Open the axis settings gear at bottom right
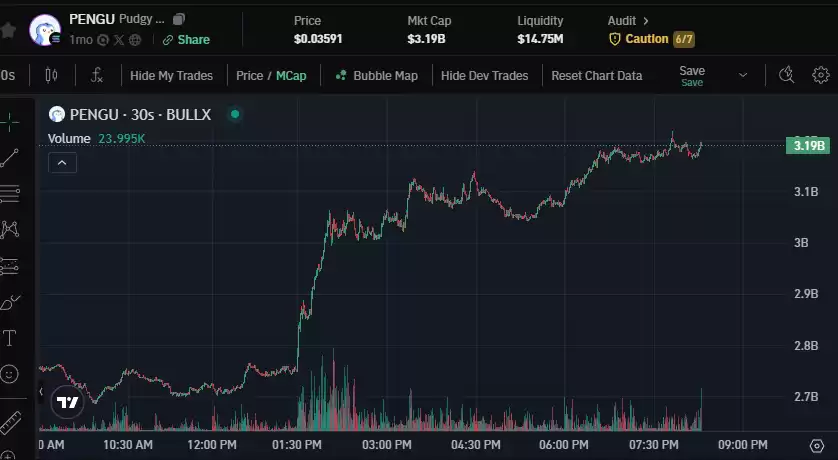838x460 pixels. coord(816,445)
